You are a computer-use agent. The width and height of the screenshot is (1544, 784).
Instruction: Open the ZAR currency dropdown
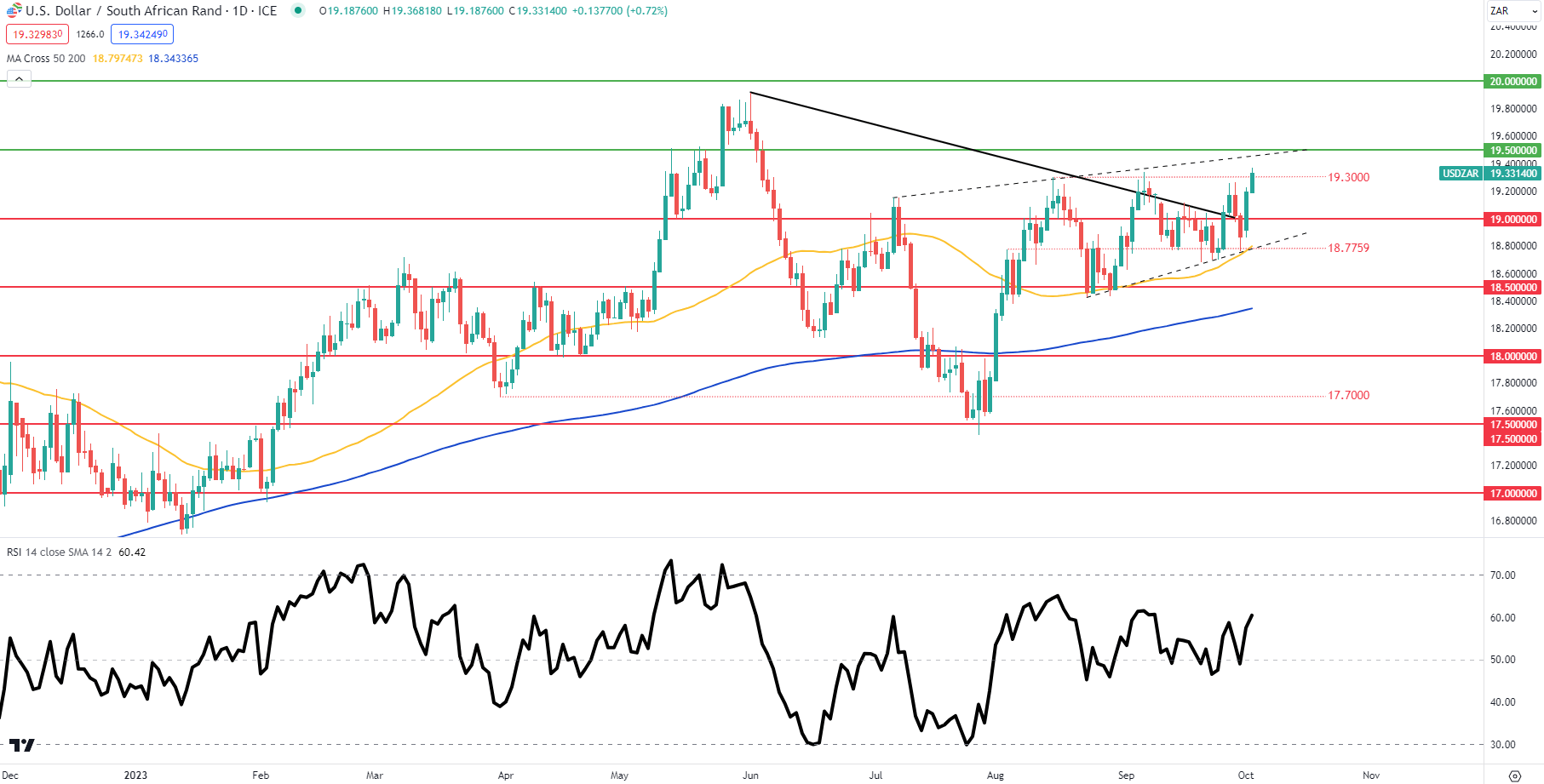(1512, 11)
